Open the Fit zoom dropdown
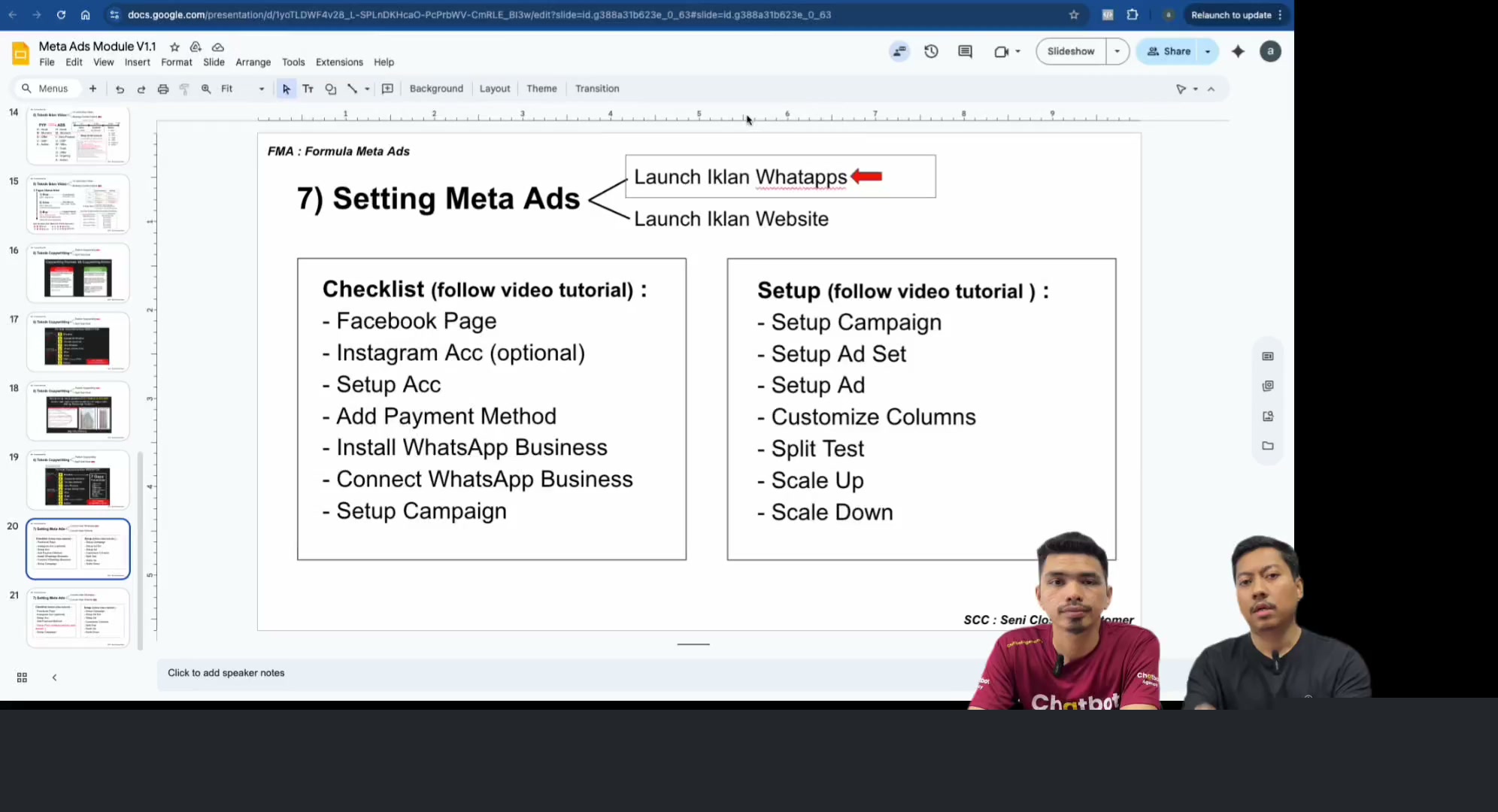1498x812 pixels. [x=243, y=89]
